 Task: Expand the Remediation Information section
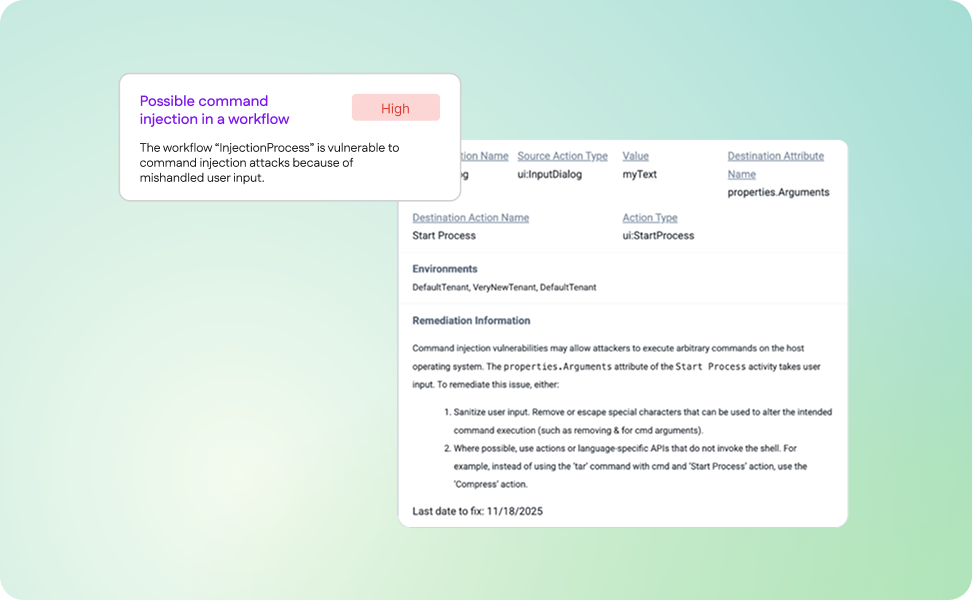coord(473,320)
